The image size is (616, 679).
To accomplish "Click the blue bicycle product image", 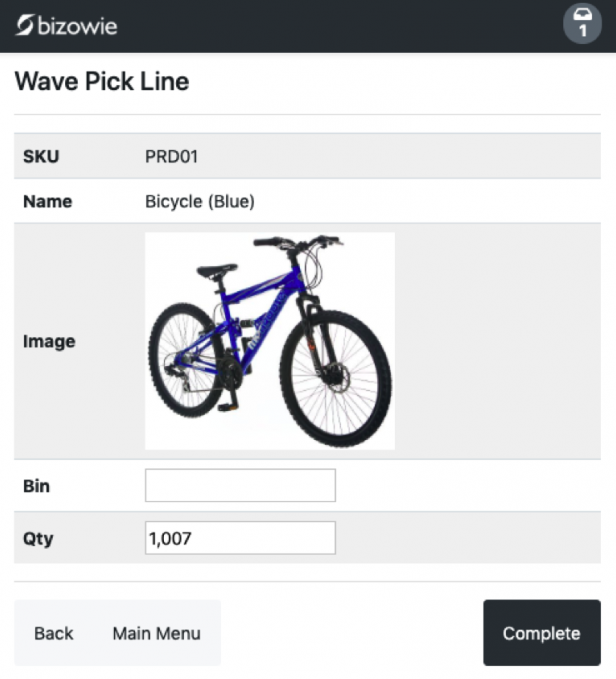I will 270,340.
